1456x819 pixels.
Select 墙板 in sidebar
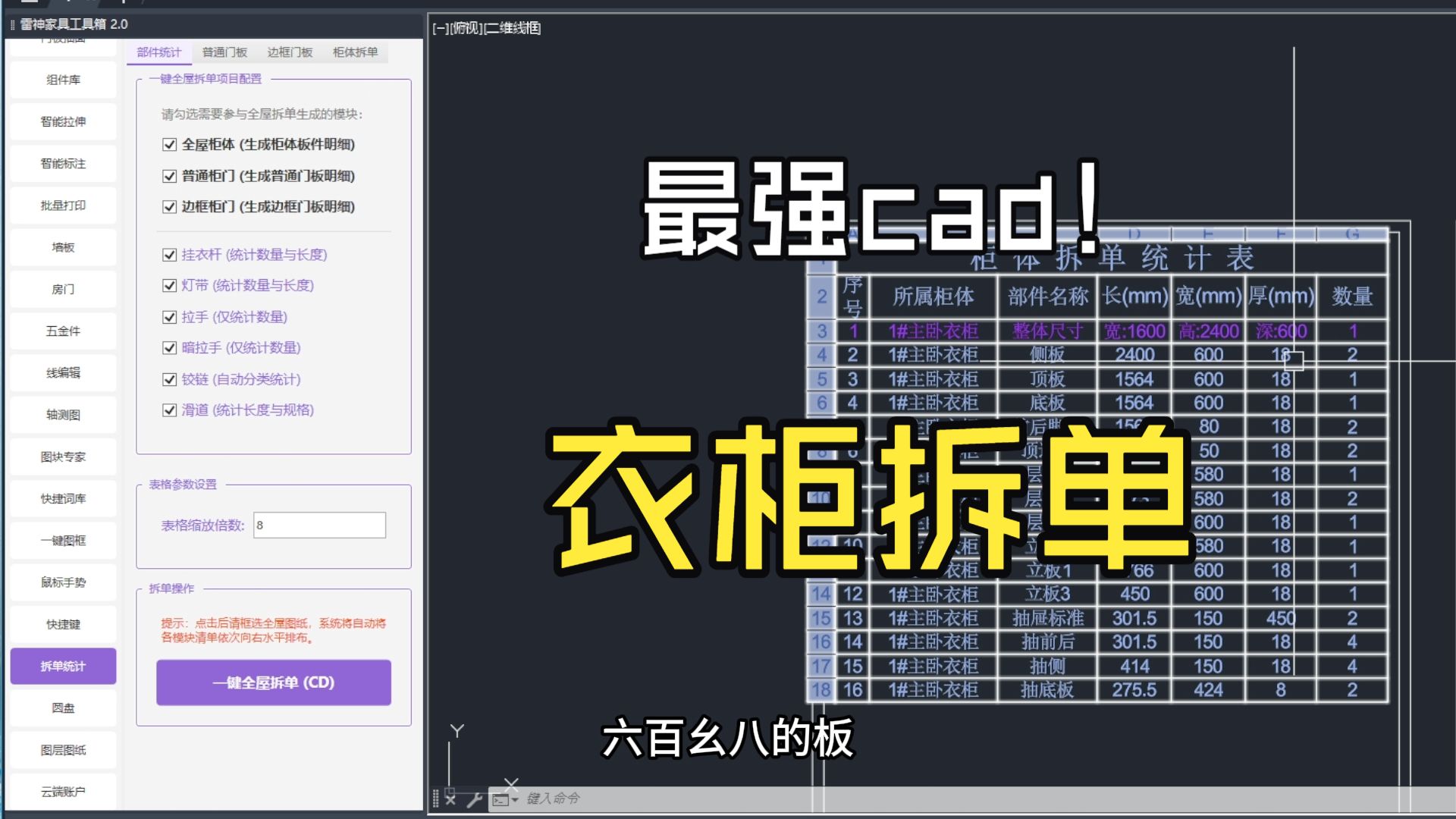point(64,247)
